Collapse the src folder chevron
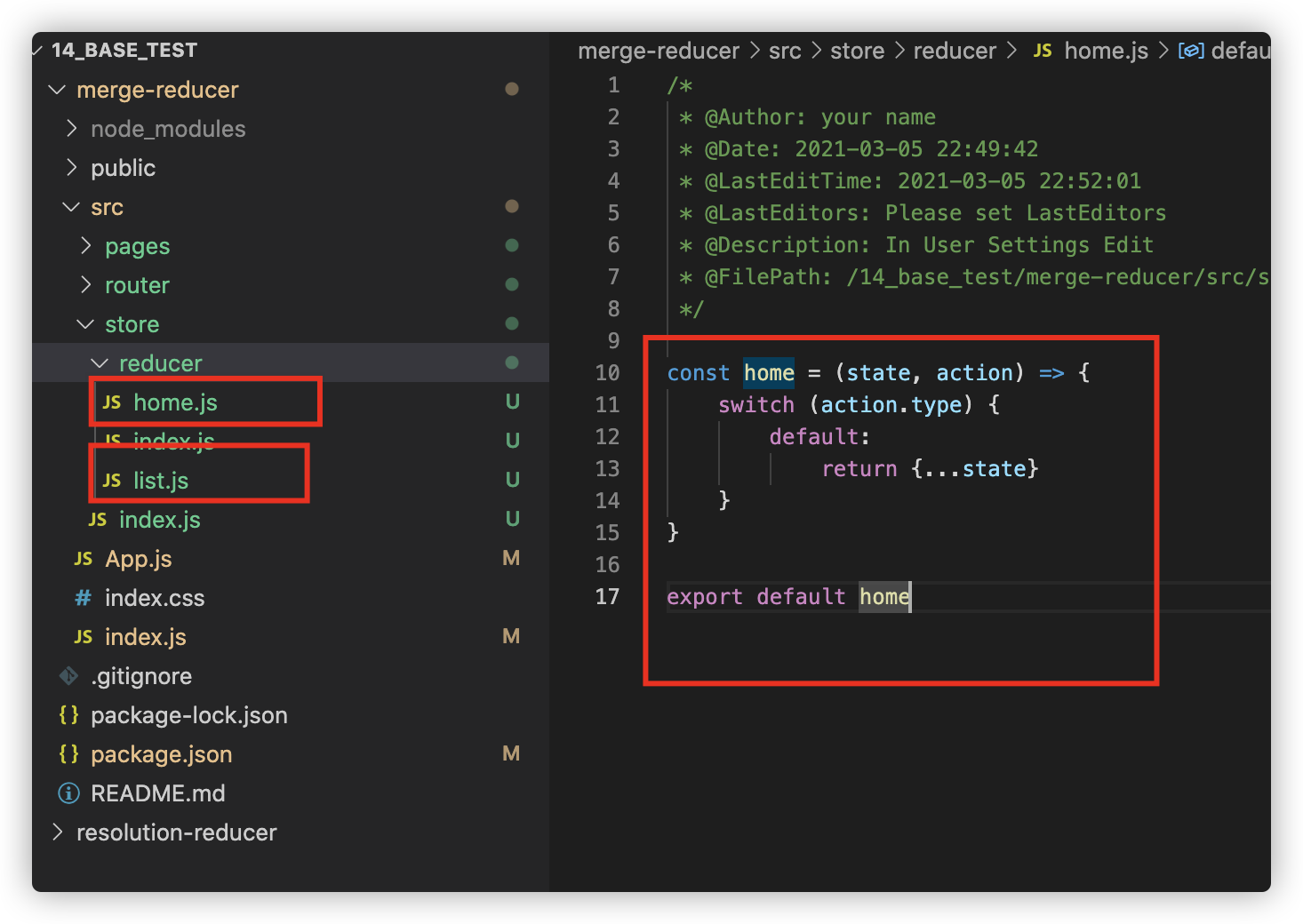Screen dimensions: 1303x924 (x=71, y=207)
